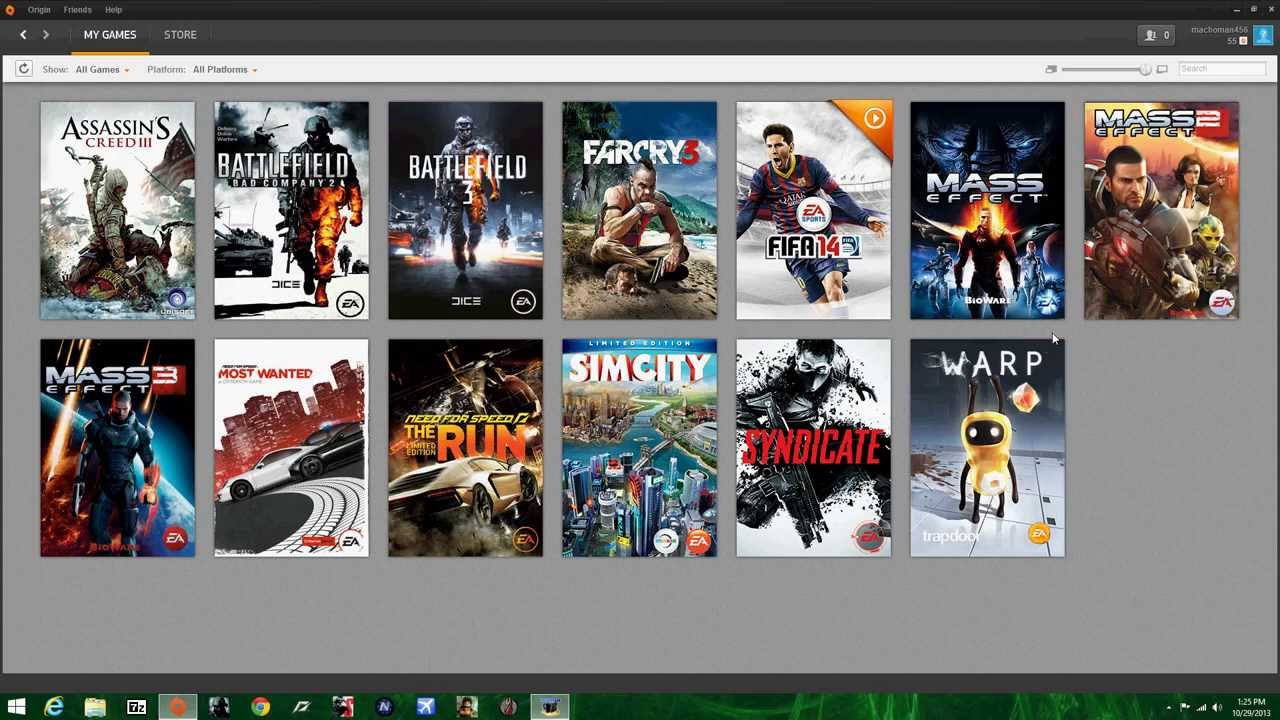Screen dimensions: 1280x720
Task: Open the friends list counter button
Action: coord(1158,35)
